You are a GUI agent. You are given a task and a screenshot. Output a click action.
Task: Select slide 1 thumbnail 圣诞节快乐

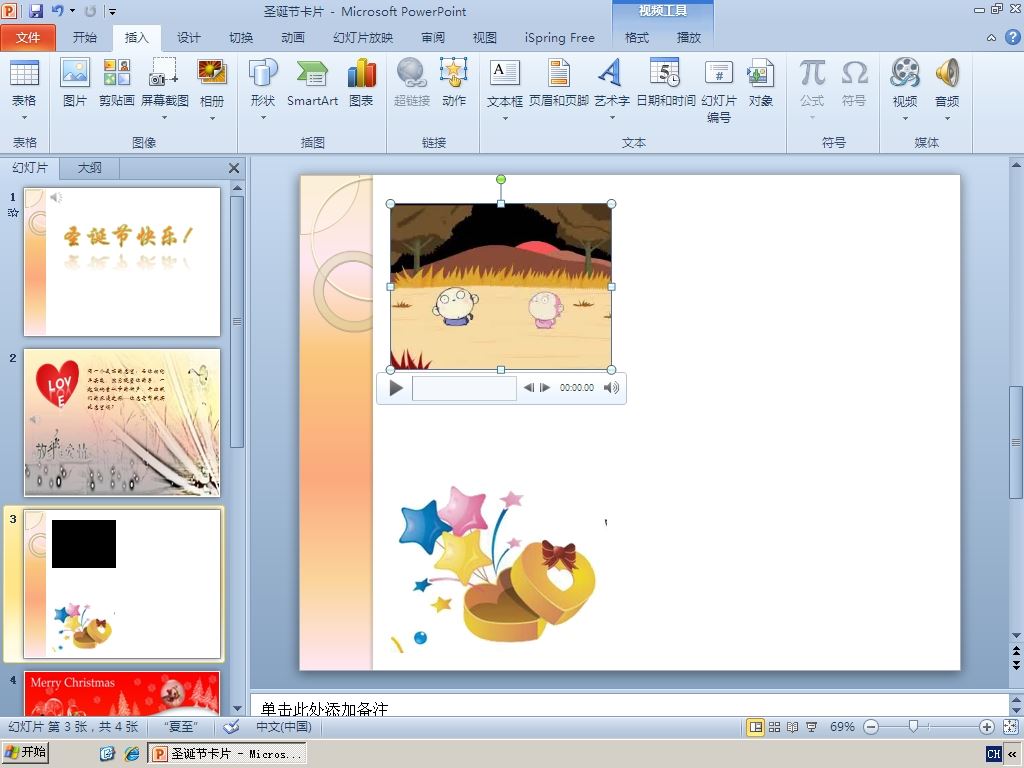pyautogui.click(x=122, y=262)
